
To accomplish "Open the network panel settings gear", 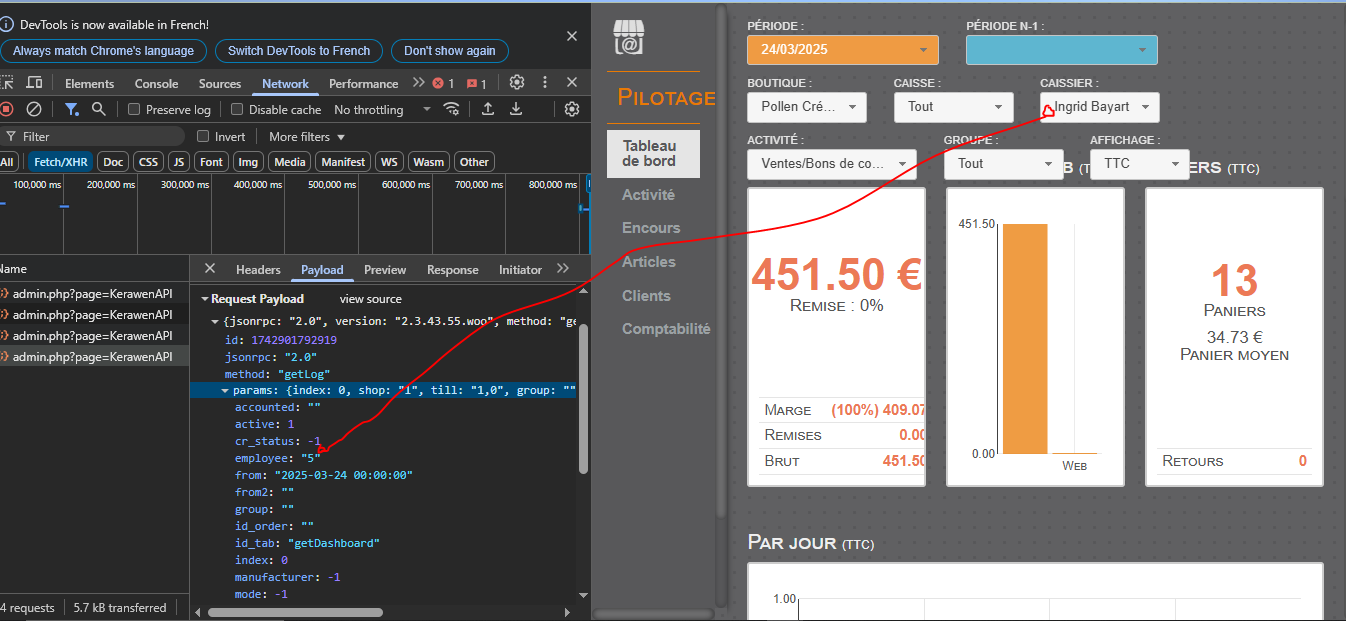I will click(572, 109).
